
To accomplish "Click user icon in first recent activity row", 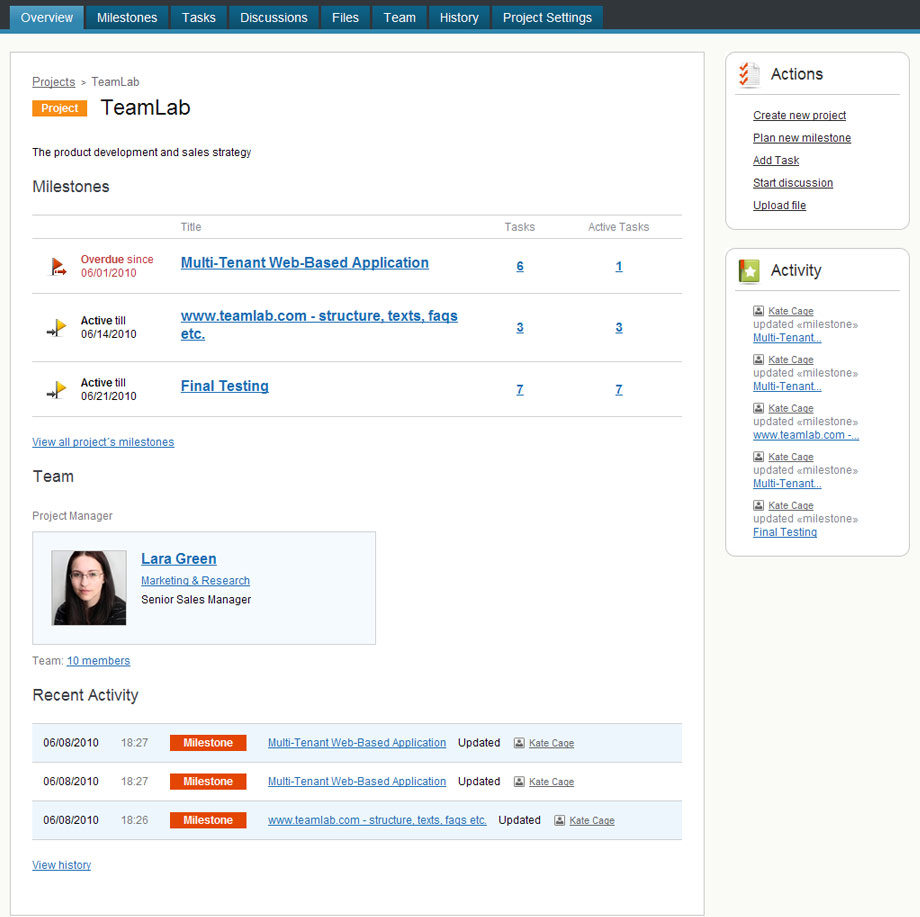I will click(519, 743).
